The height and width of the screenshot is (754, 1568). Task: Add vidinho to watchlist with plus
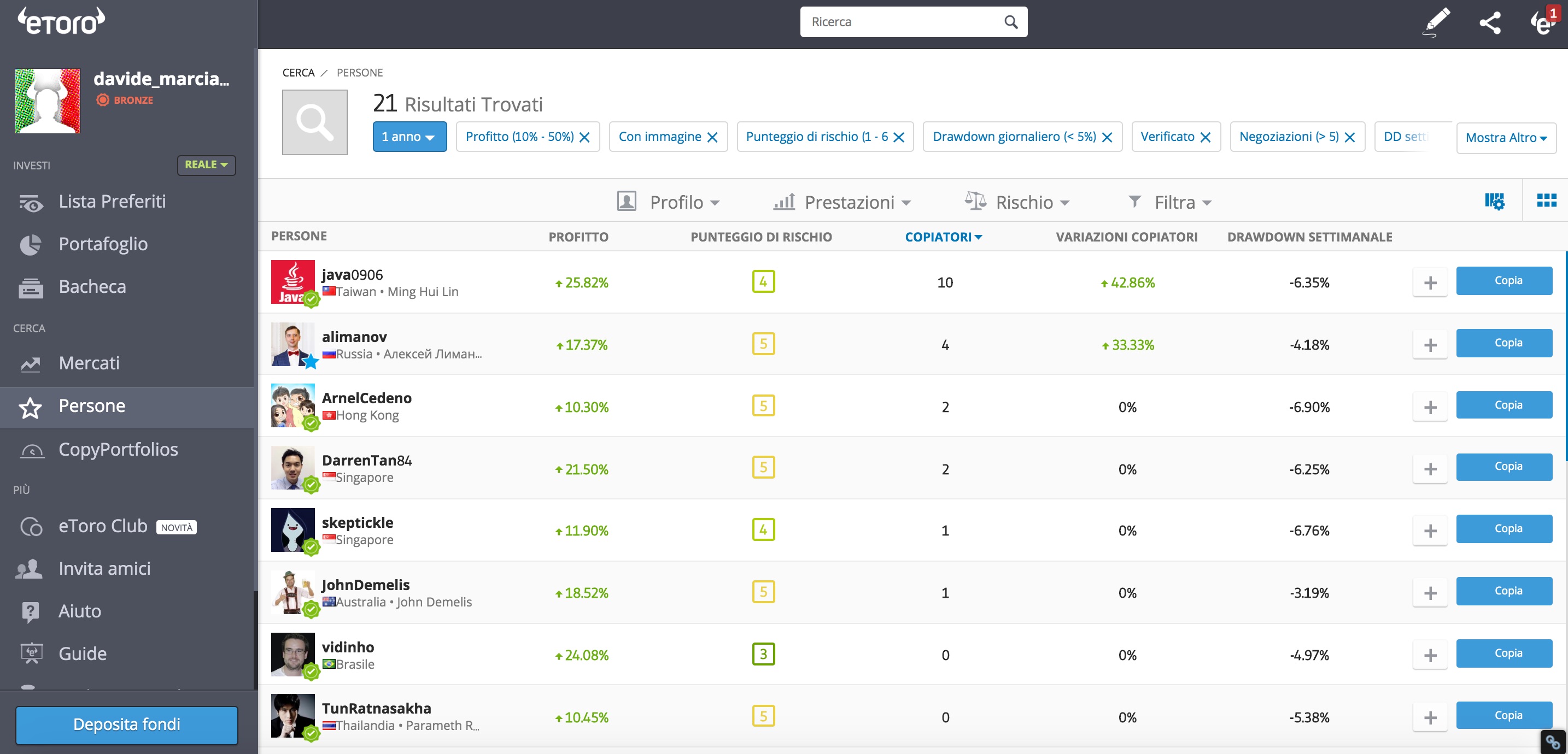pos(1430,656)
